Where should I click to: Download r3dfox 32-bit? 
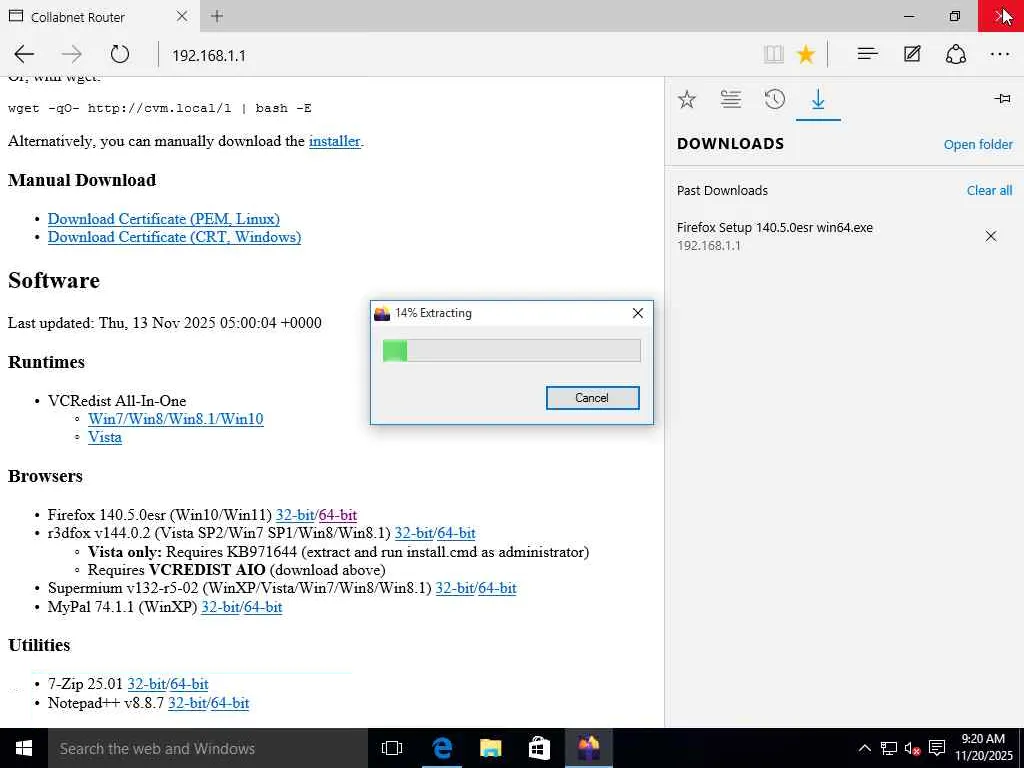point(413,534)
